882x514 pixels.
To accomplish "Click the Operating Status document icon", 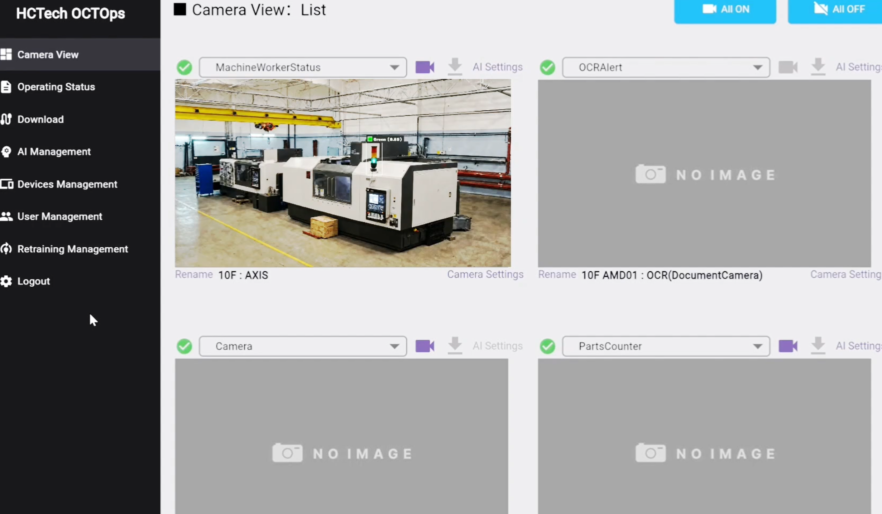I will (6, 87).
